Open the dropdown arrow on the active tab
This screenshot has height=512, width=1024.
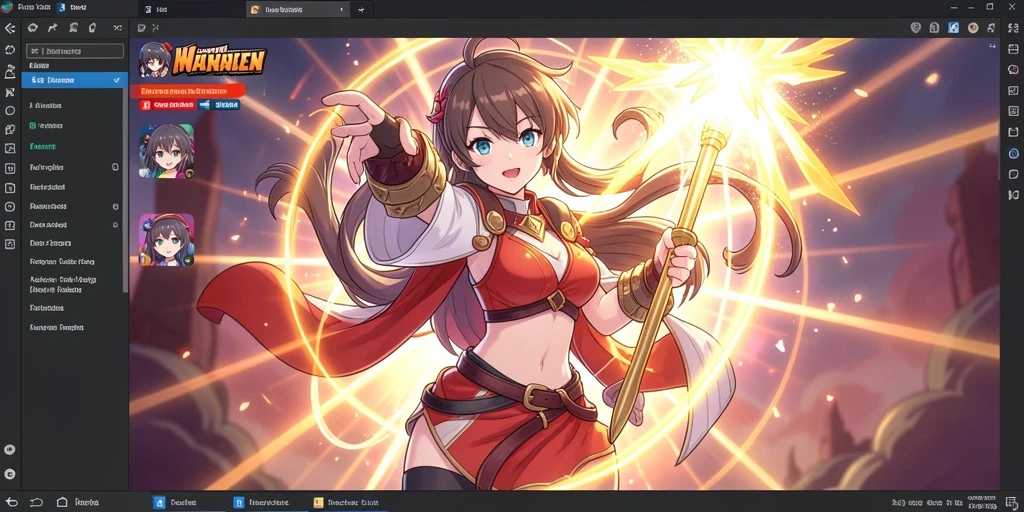click(x=342, y=10)
